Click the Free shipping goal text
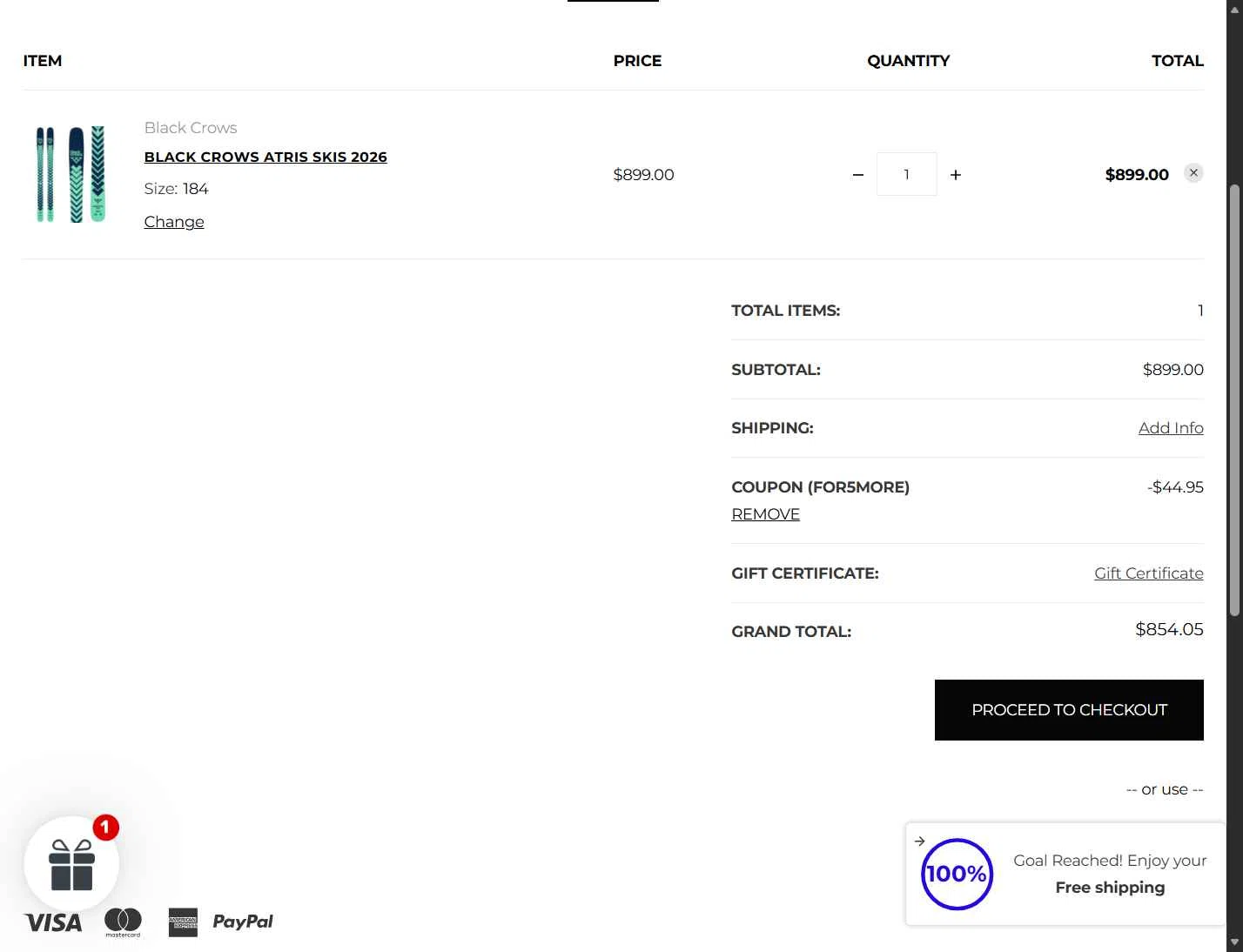1243x952 pixels. 1110,888
